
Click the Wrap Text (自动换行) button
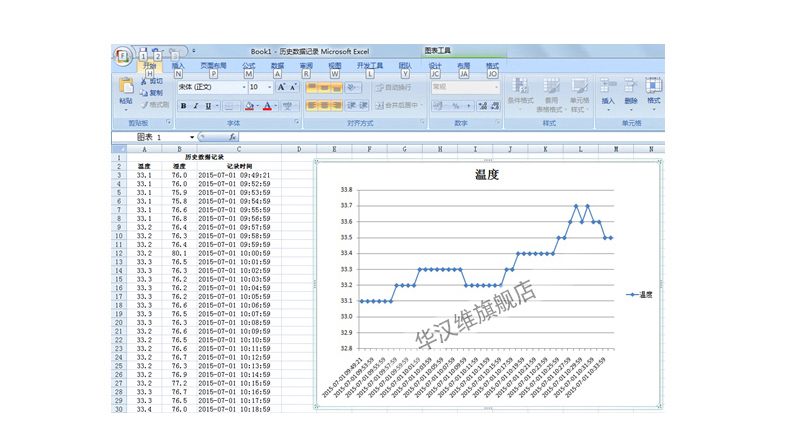393,88
